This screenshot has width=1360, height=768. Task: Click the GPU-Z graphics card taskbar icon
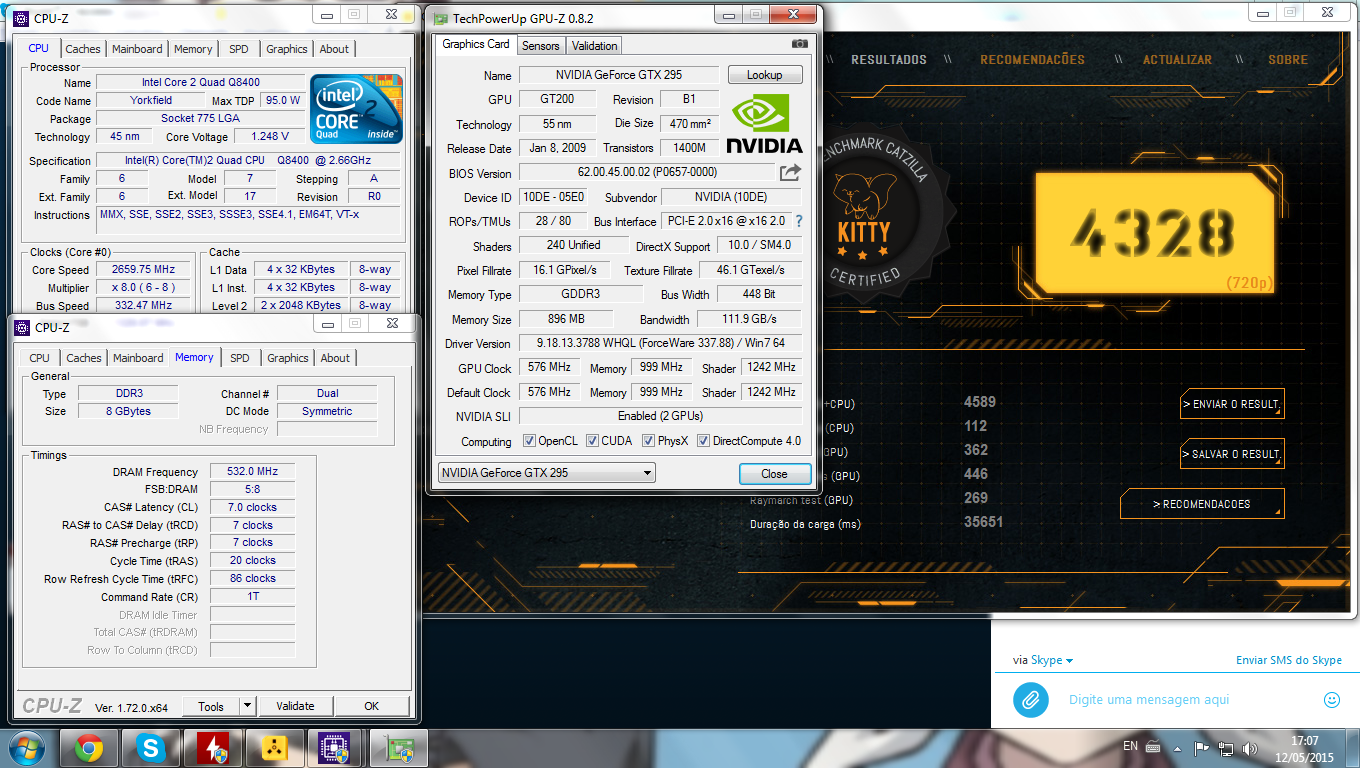(398, 747)
